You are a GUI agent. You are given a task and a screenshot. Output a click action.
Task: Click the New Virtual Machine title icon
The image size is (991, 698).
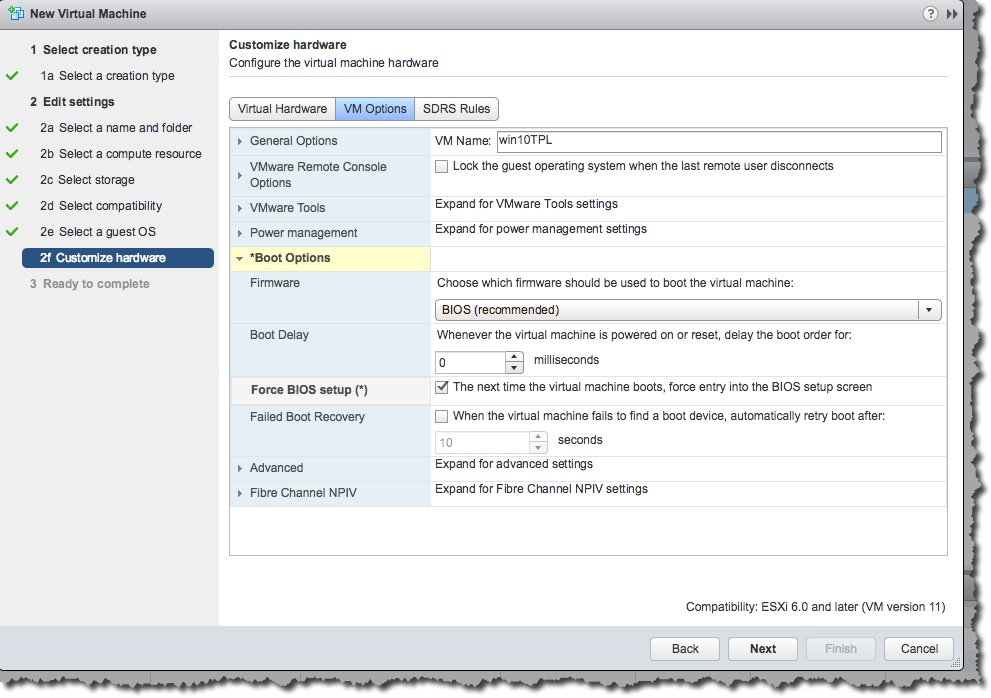[15, 14]
